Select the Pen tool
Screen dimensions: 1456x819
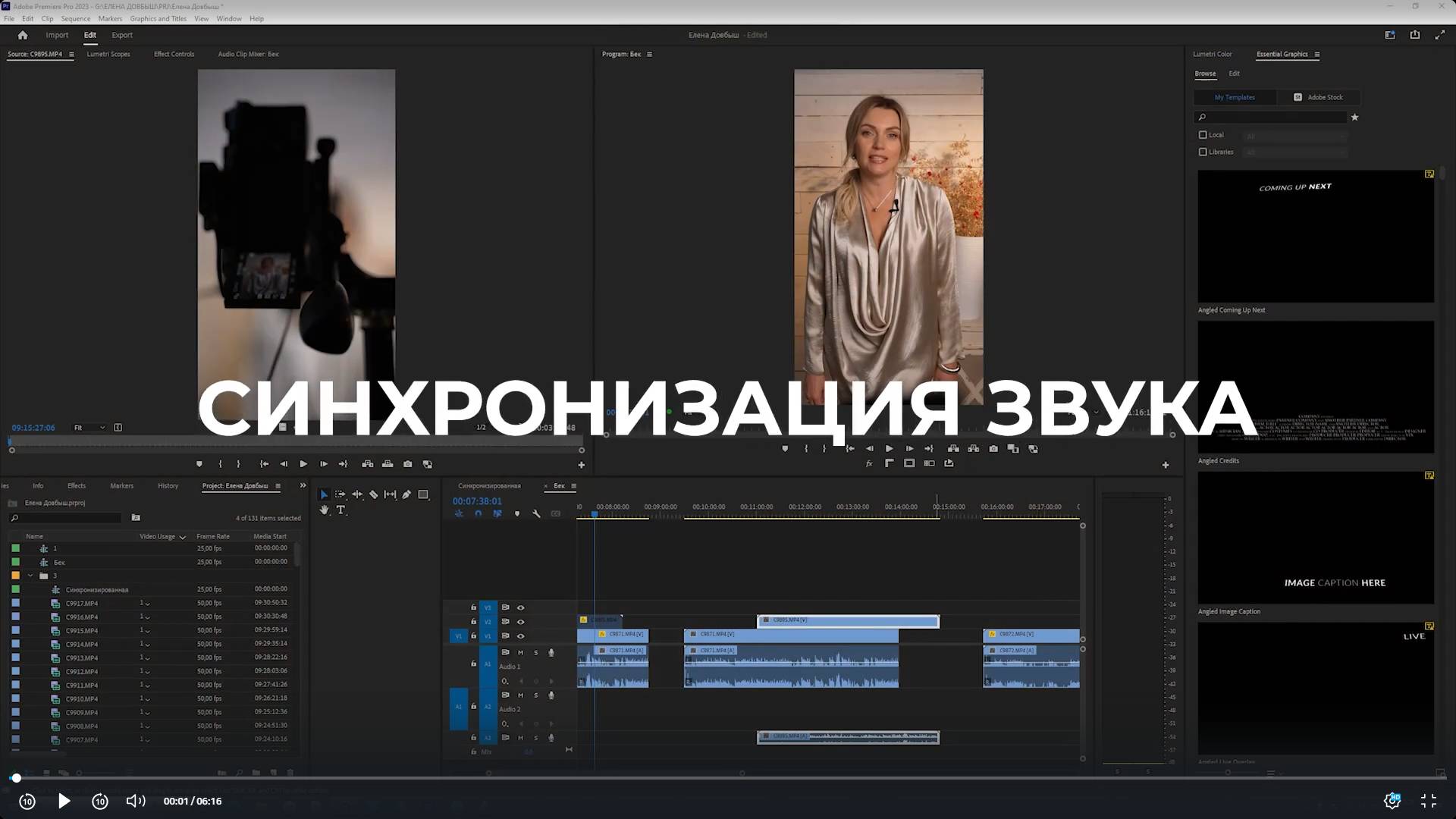coord(406,494)
